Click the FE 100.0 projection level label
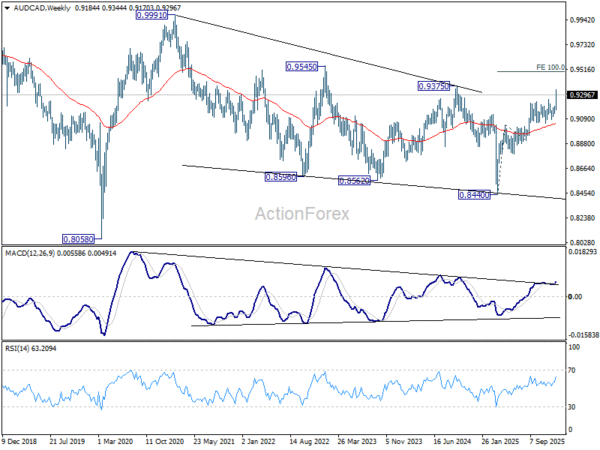The width and height of the screenshot is (600, 450). 551,67
